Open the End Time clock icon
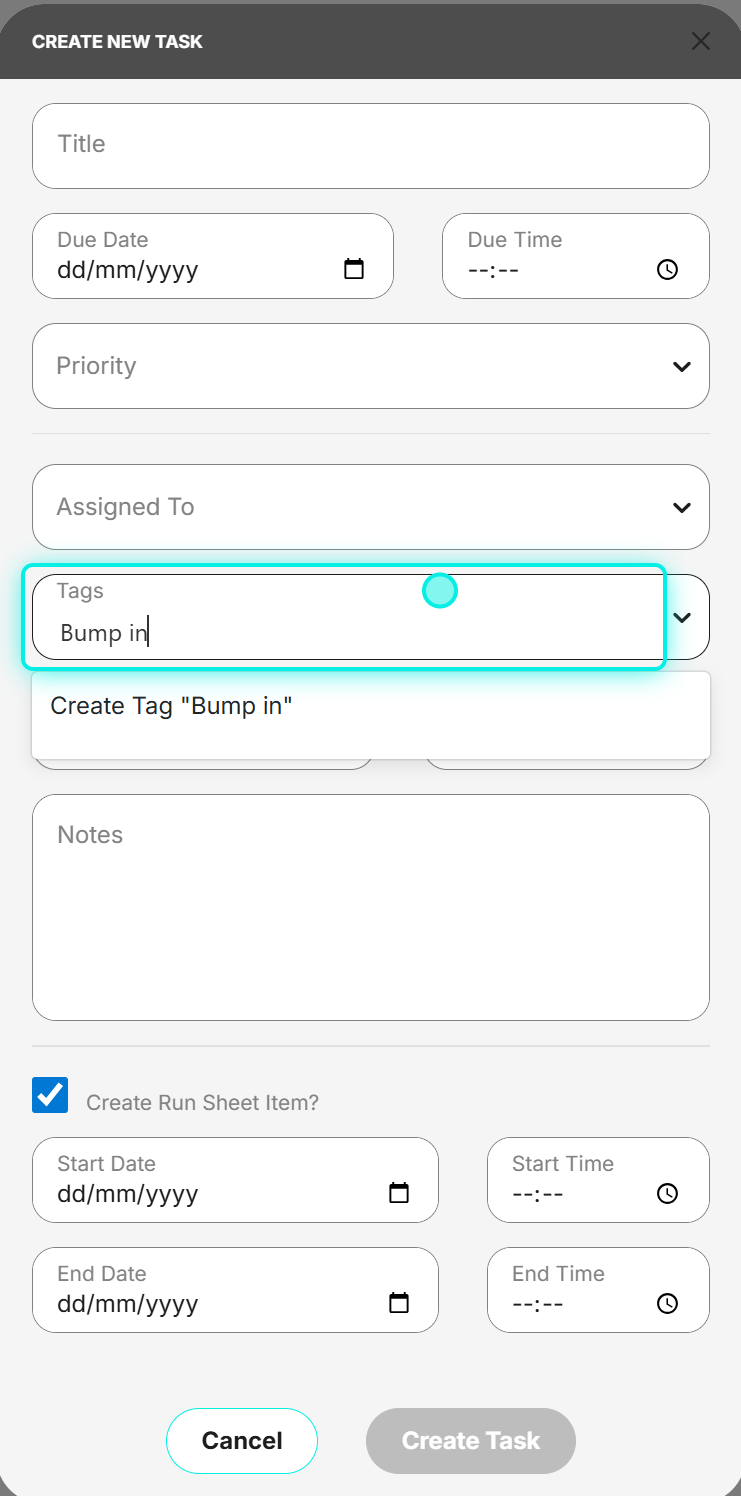This screenshot has width=741, height=1496. click(x=667, y=1303)
